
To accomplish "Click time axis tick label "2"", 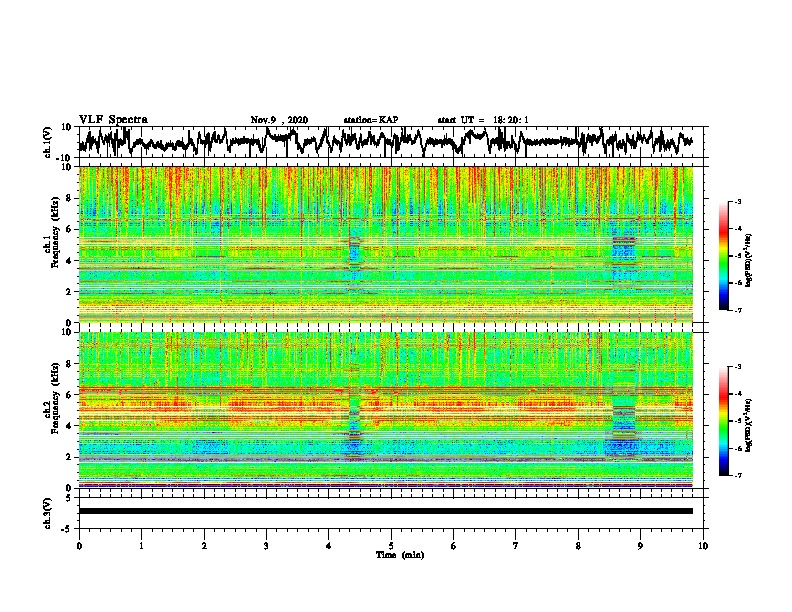I will pos(204,546).
